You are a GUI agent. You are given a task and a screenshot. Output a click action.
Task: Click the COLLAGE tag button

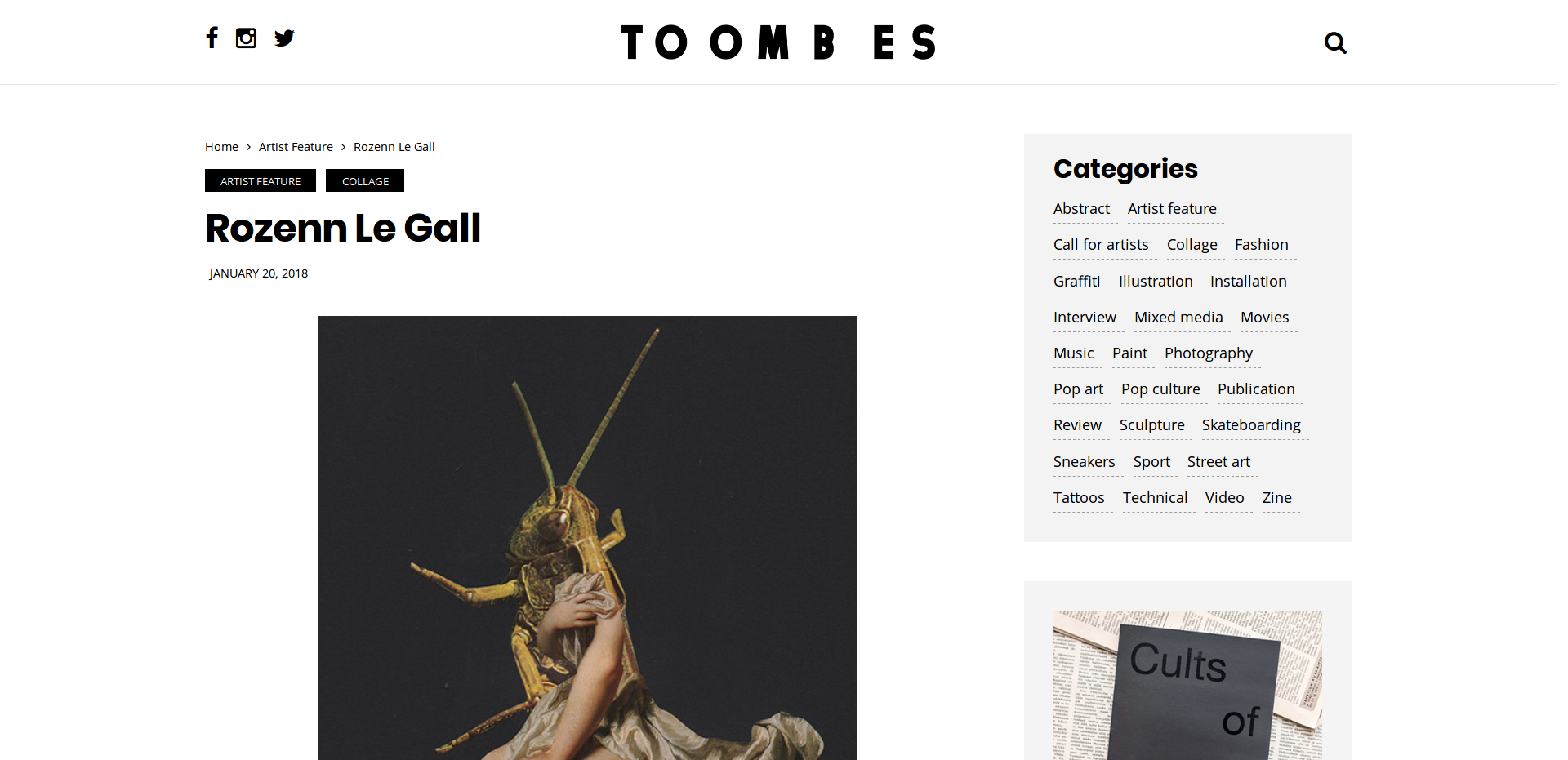[x=365, y=180]
